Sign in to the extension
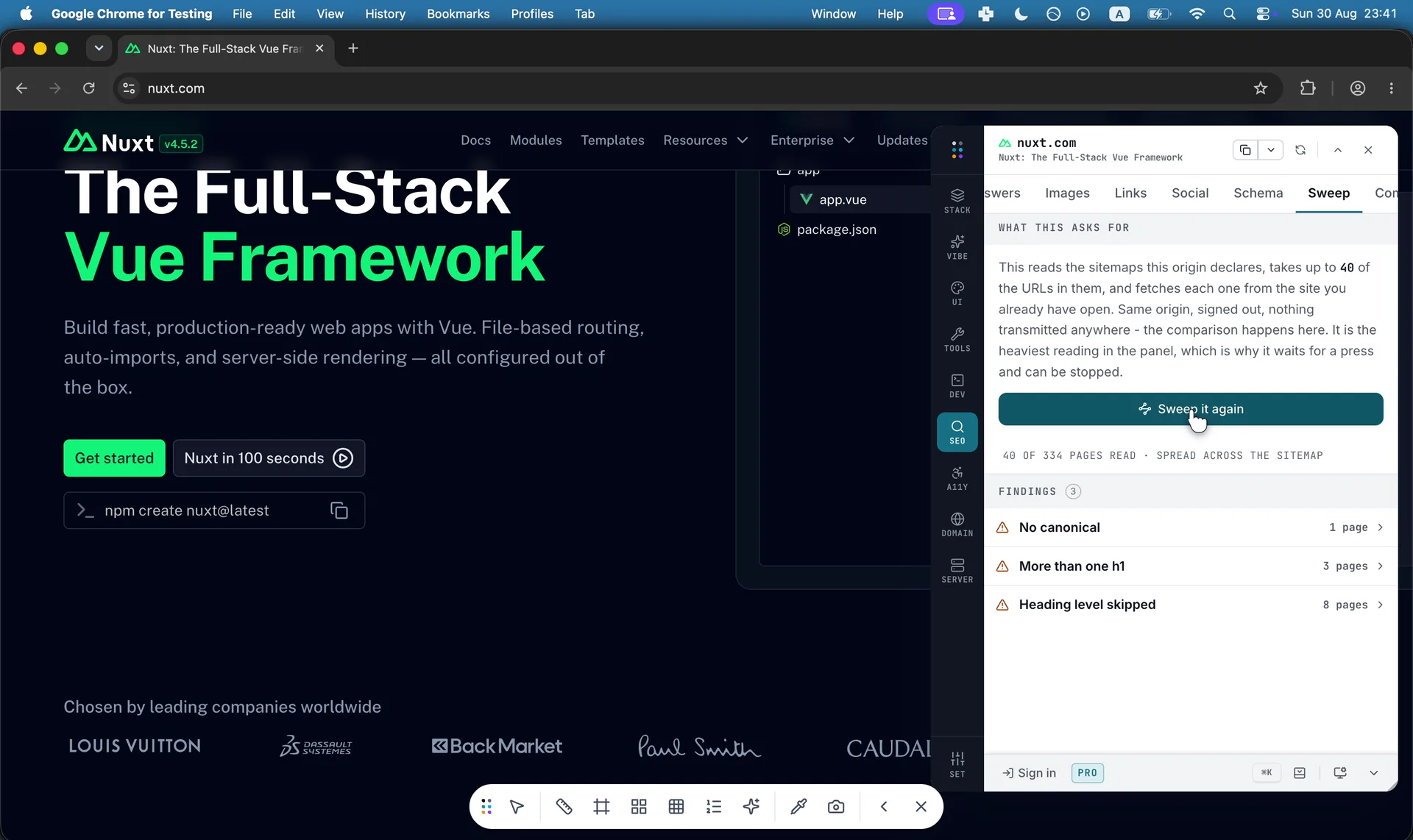The height and width of the screenshot is (840, 1413). click(1030, 773)
